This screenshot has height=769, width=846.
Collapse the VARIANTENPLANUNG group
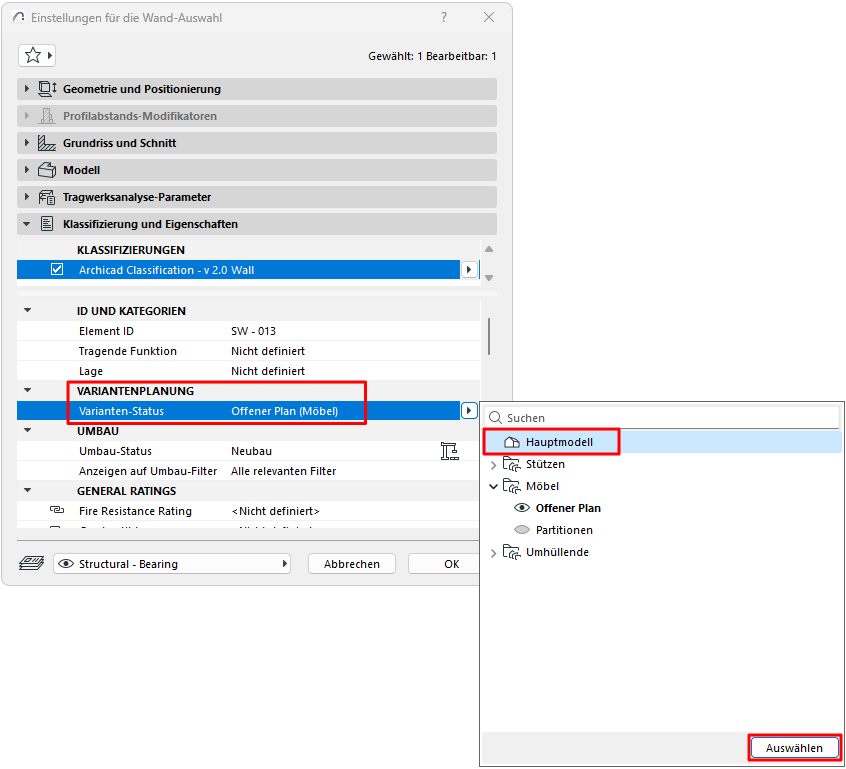click(x=28, y=390)
